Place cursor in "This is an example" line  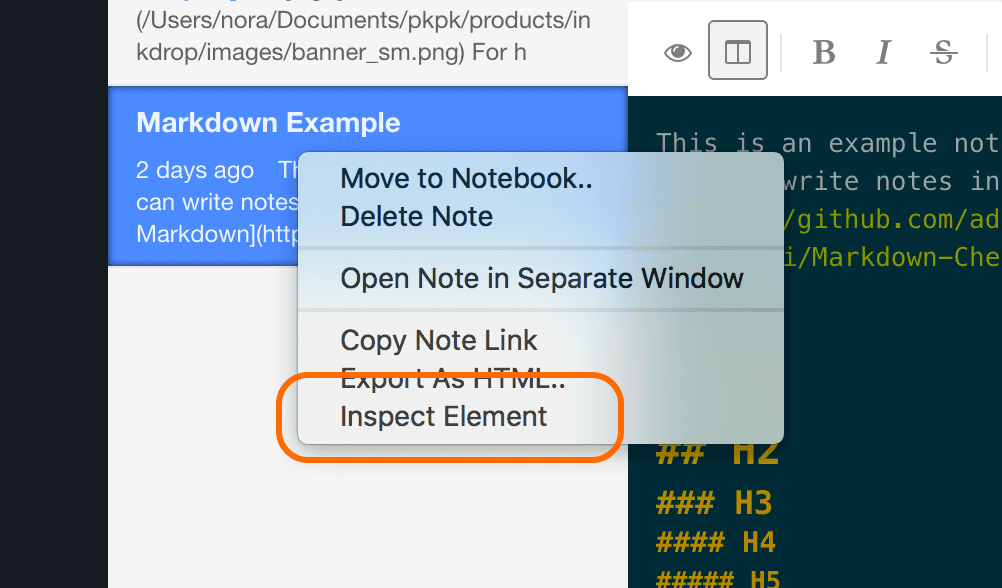coord(826,143)
